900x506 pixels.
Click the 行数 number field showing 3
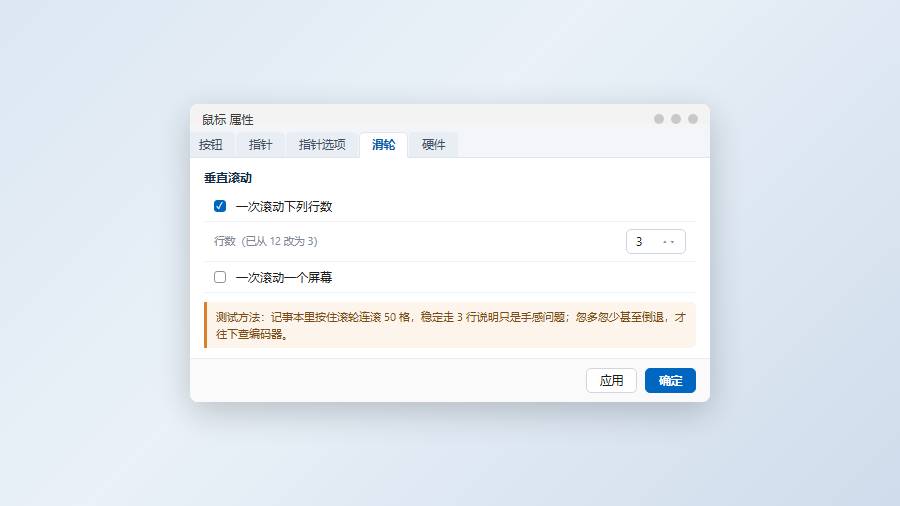coord(655,242)
